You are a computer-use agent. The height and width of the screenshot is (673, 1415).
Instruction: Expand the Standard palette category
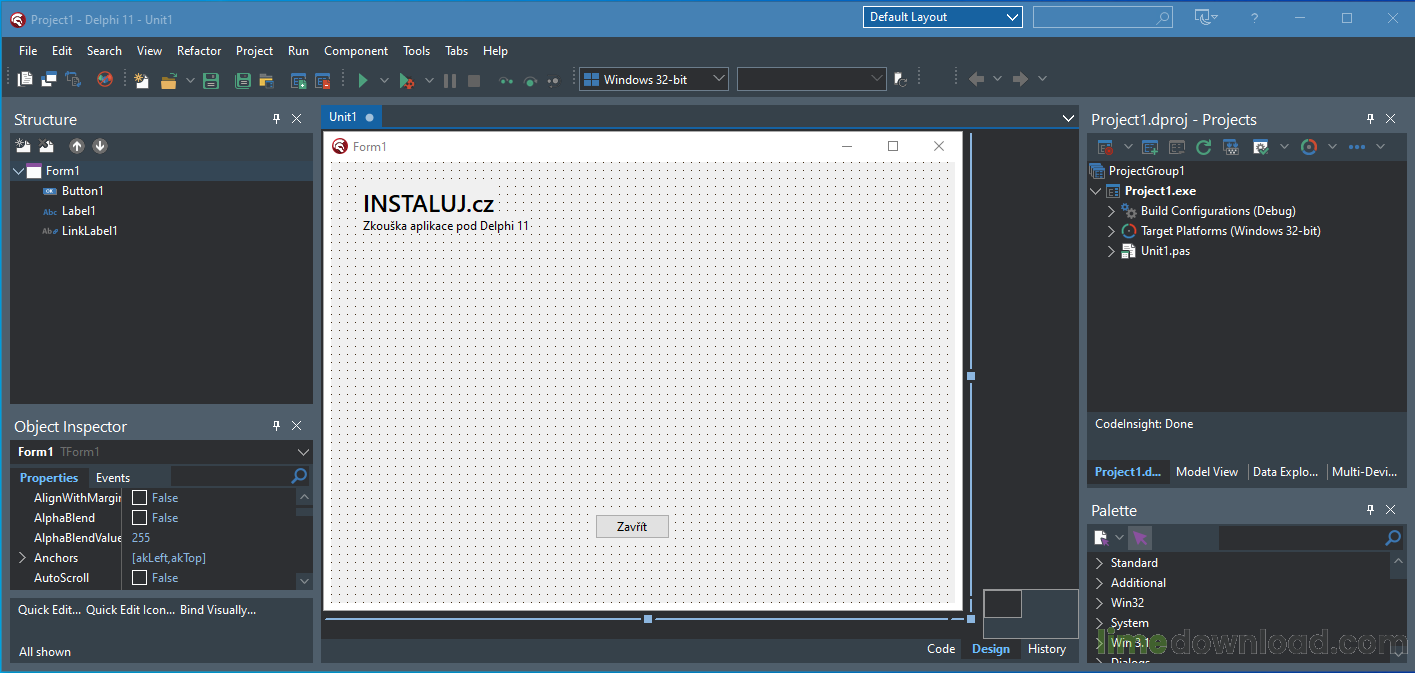tap(1099, 563)
